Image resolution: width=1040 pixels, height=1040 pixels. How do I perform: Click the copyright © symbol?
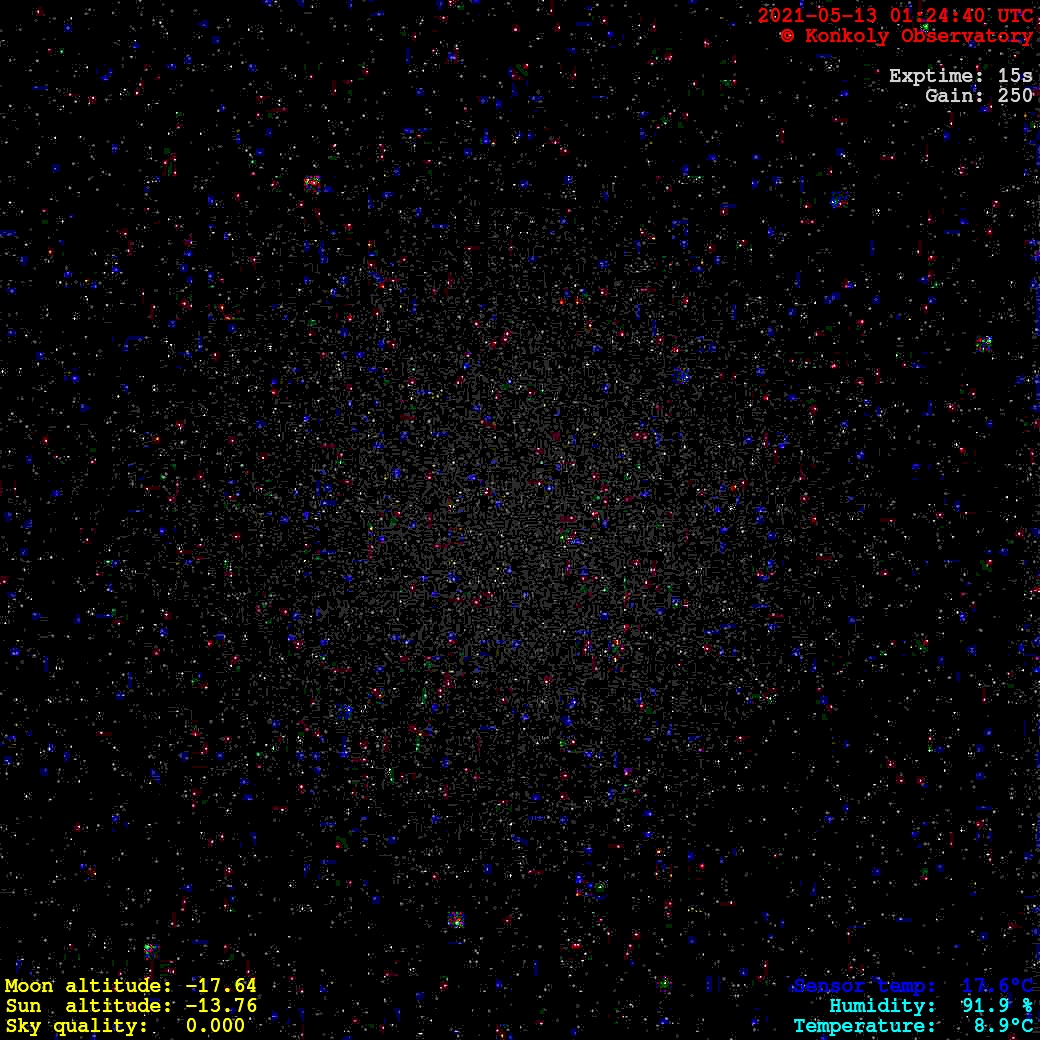tap(788, 36)
